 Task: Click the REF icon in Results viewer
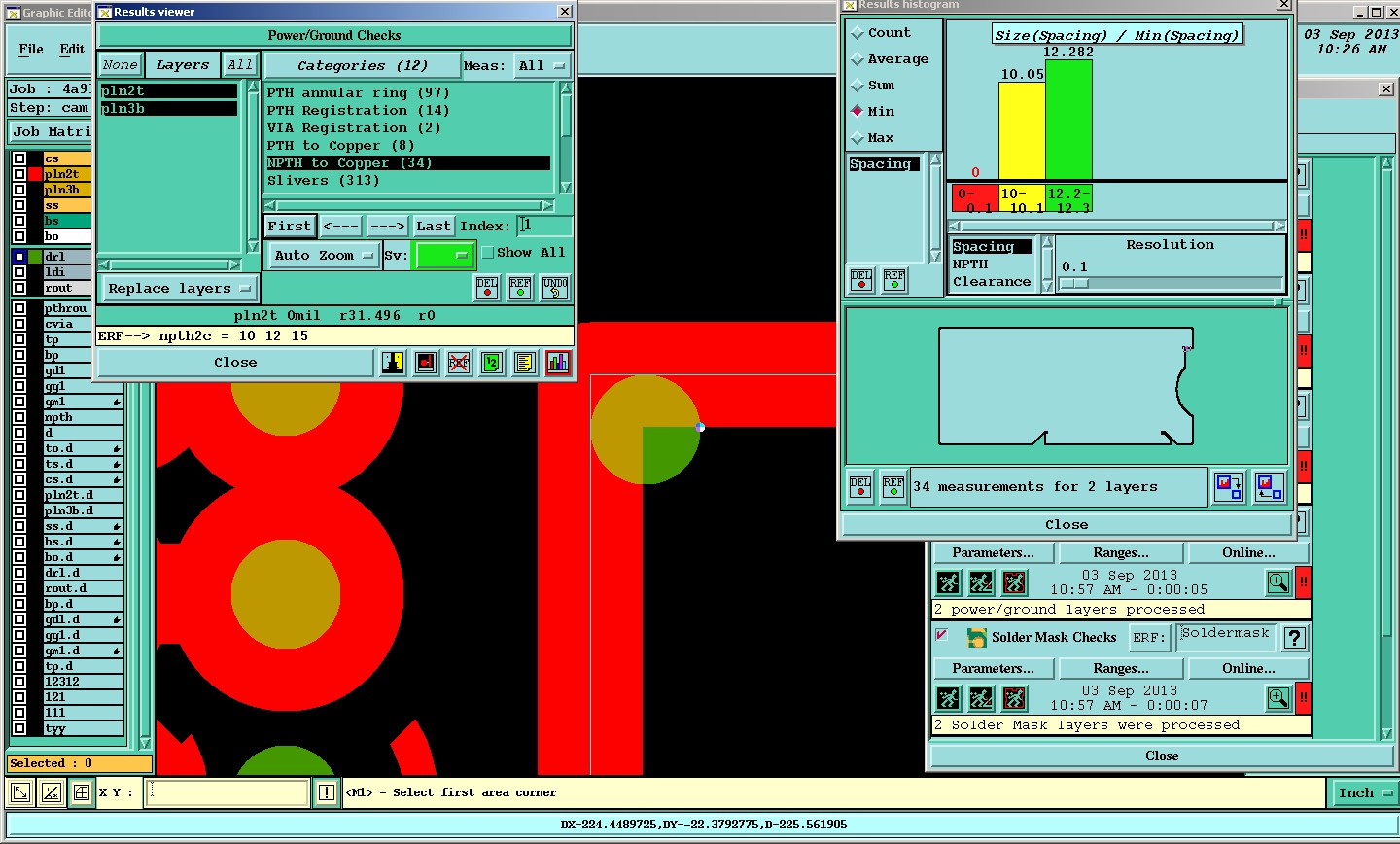click(x=521, y=287)
